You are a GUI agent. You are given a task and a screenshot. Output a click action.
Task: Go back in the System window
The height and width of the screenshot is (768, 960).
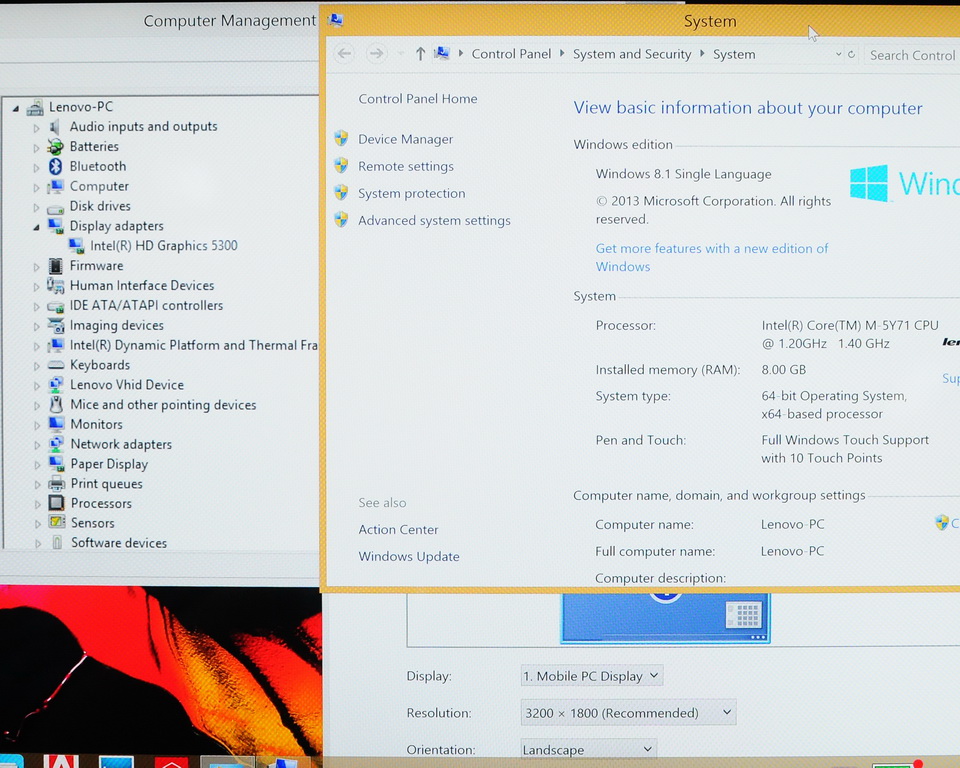point(345,54)
